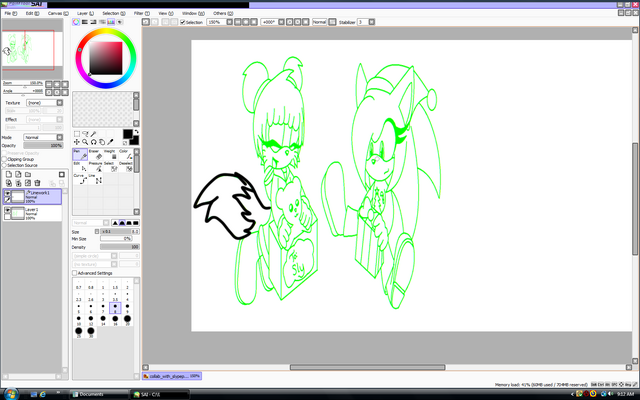This screenshot has height=400, width=640.
Task: Click the color wheel saturation square
Action: pos(106,58)
